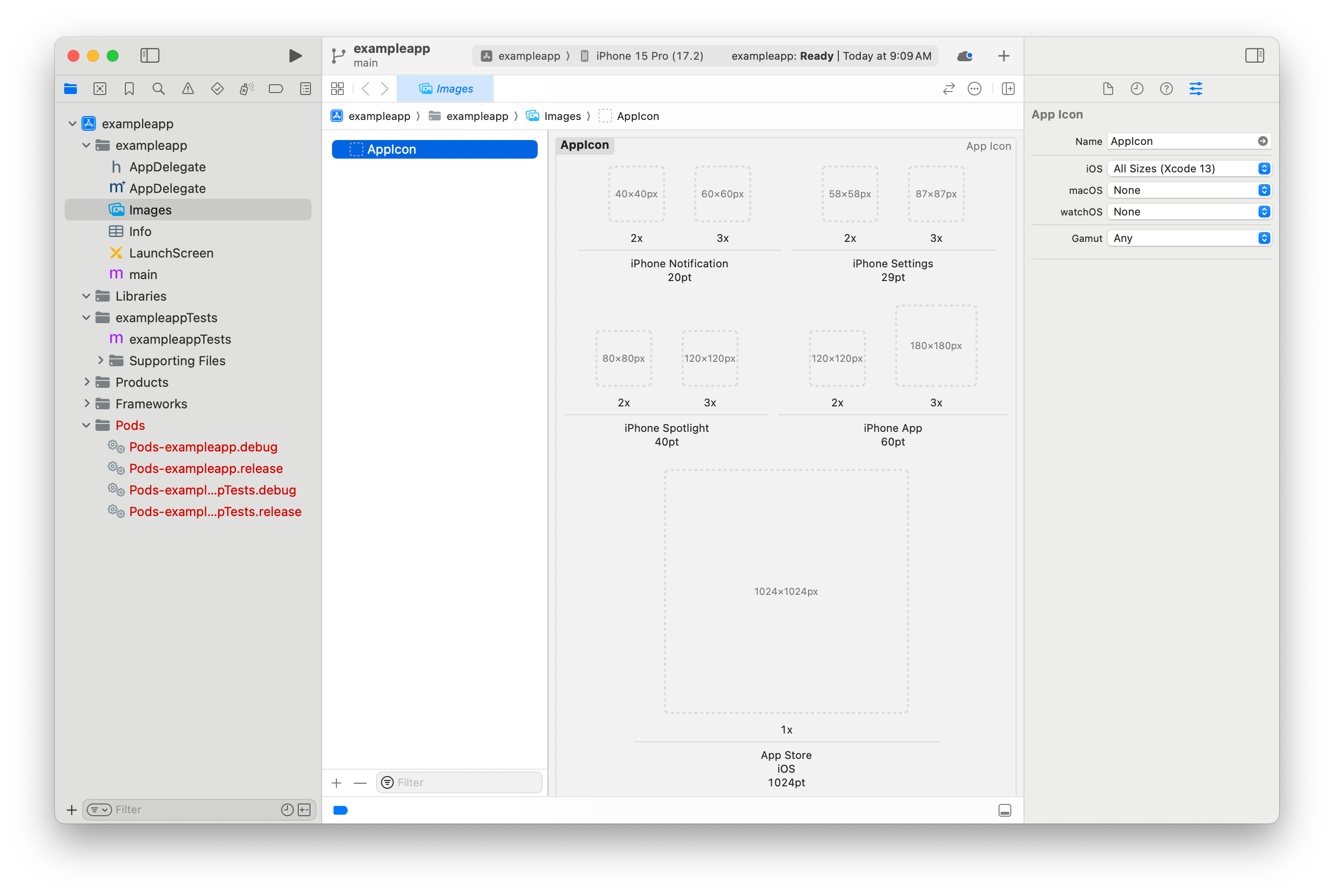Image resolution: width=1334 pixels, height=896 pixels.
Task: Open the Gamut dropdown
Action: 1190,238
